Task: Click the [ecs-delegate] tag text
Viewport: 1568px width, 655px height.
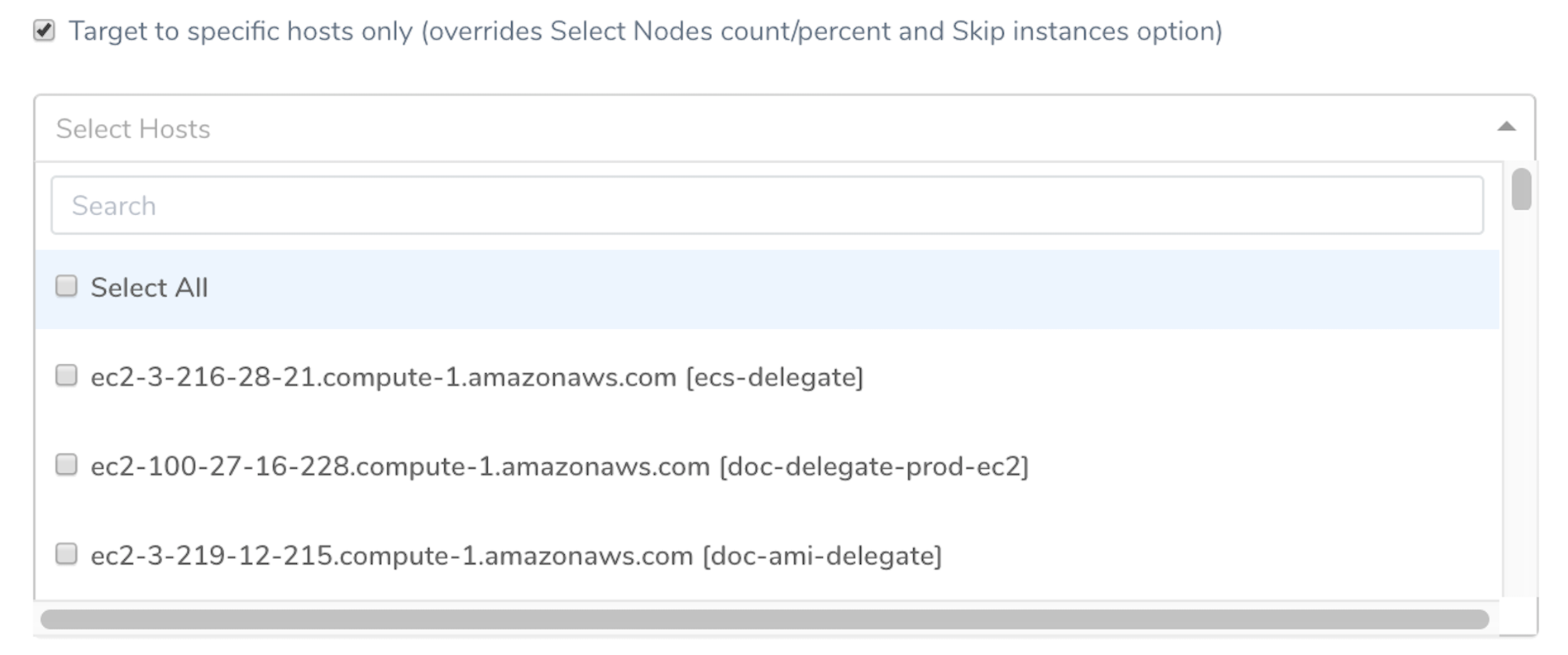Action: (775, 377)
